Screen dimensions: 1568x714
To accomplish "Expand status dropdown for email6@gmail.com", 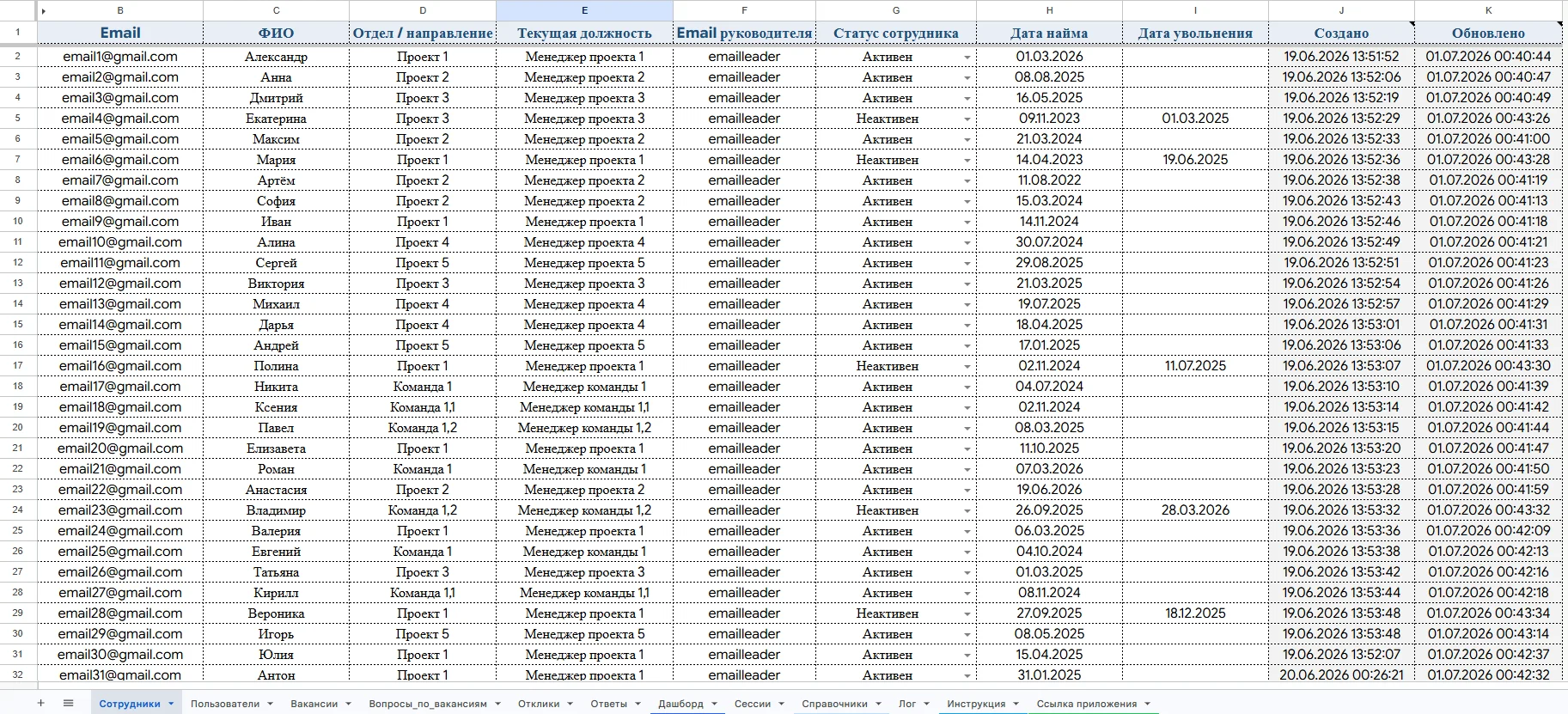I will [967, 161].
